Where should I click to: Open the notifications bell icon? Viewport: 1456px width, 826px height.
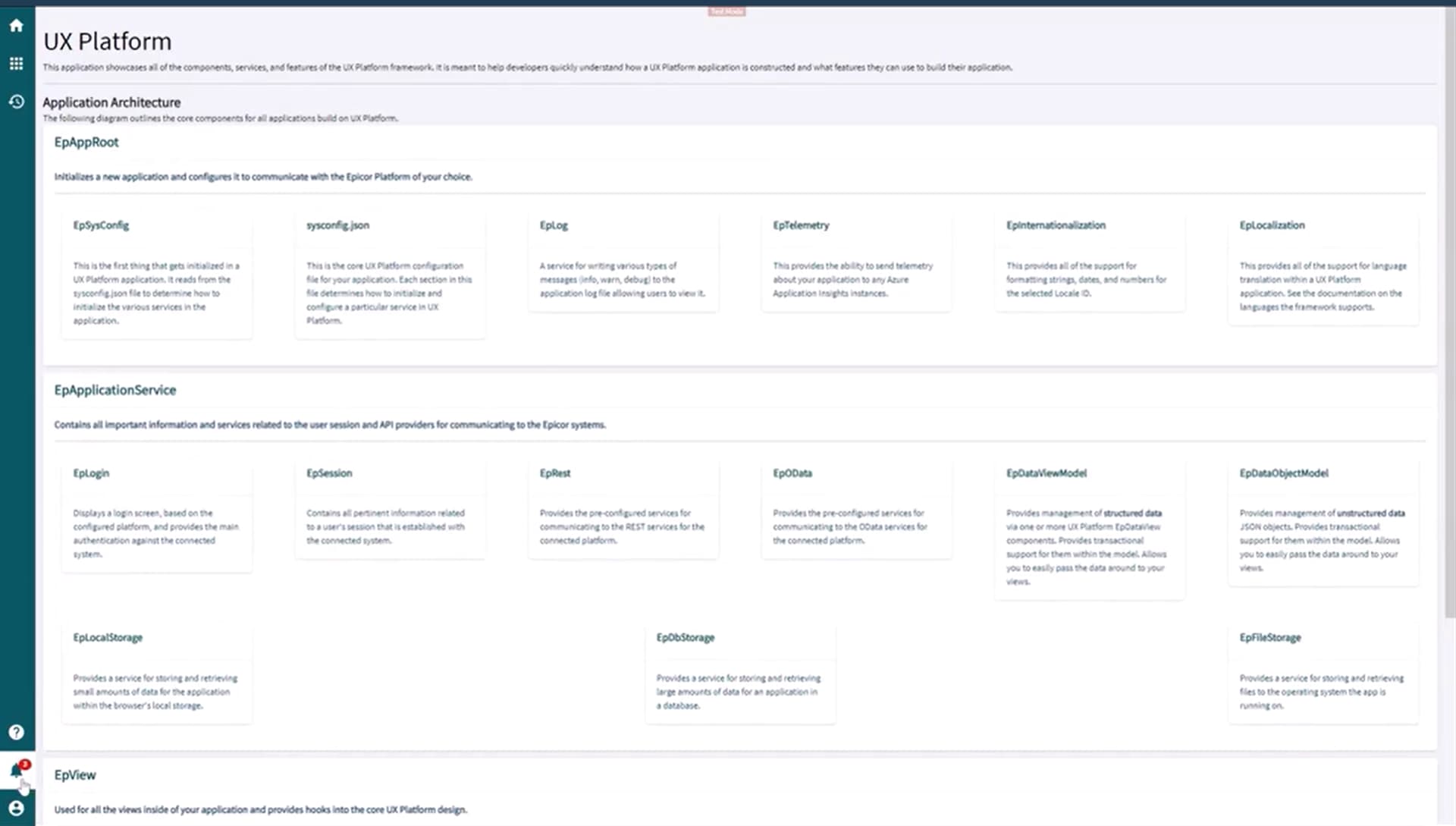point(16,771)
